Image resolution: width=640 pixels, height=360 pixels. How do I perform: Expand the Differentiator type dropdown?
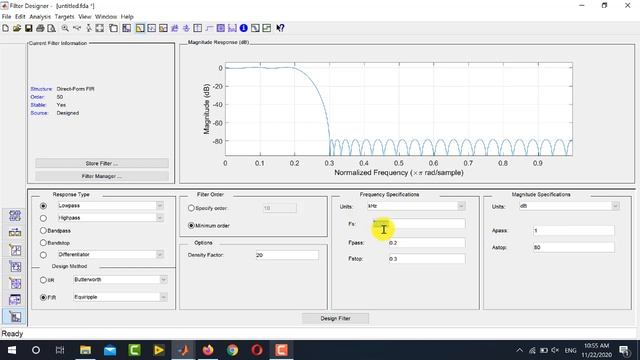[x=160, y=254]
